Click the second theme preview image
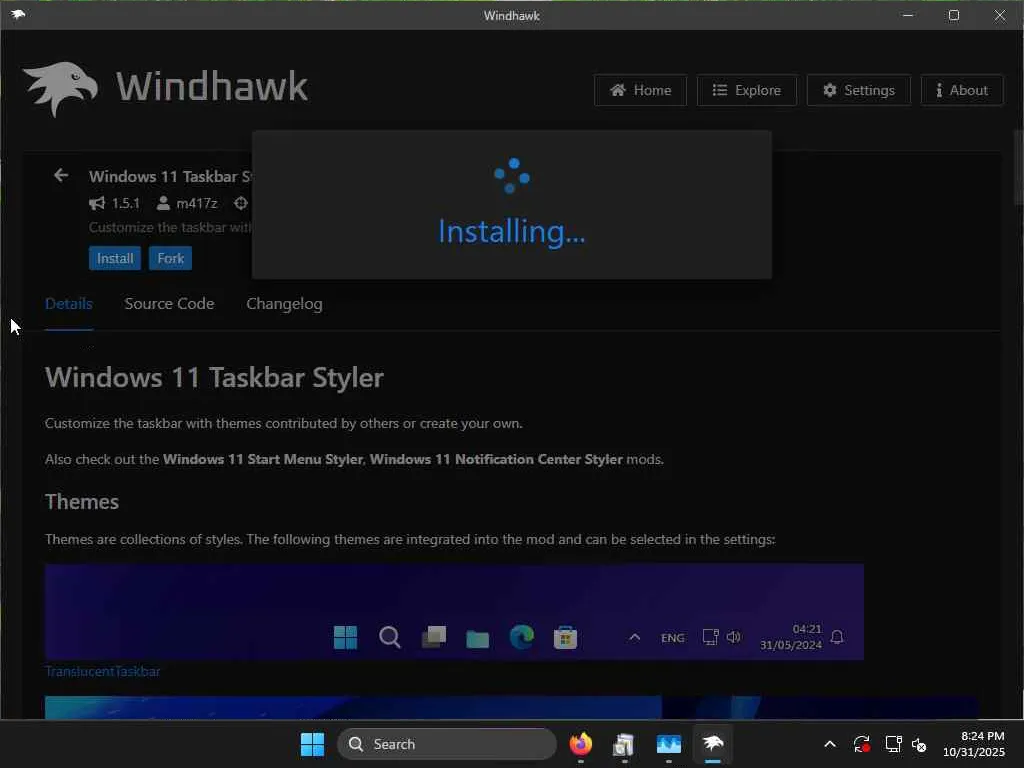This screenshot has height=768, width=1024. [x=511, y=707]
